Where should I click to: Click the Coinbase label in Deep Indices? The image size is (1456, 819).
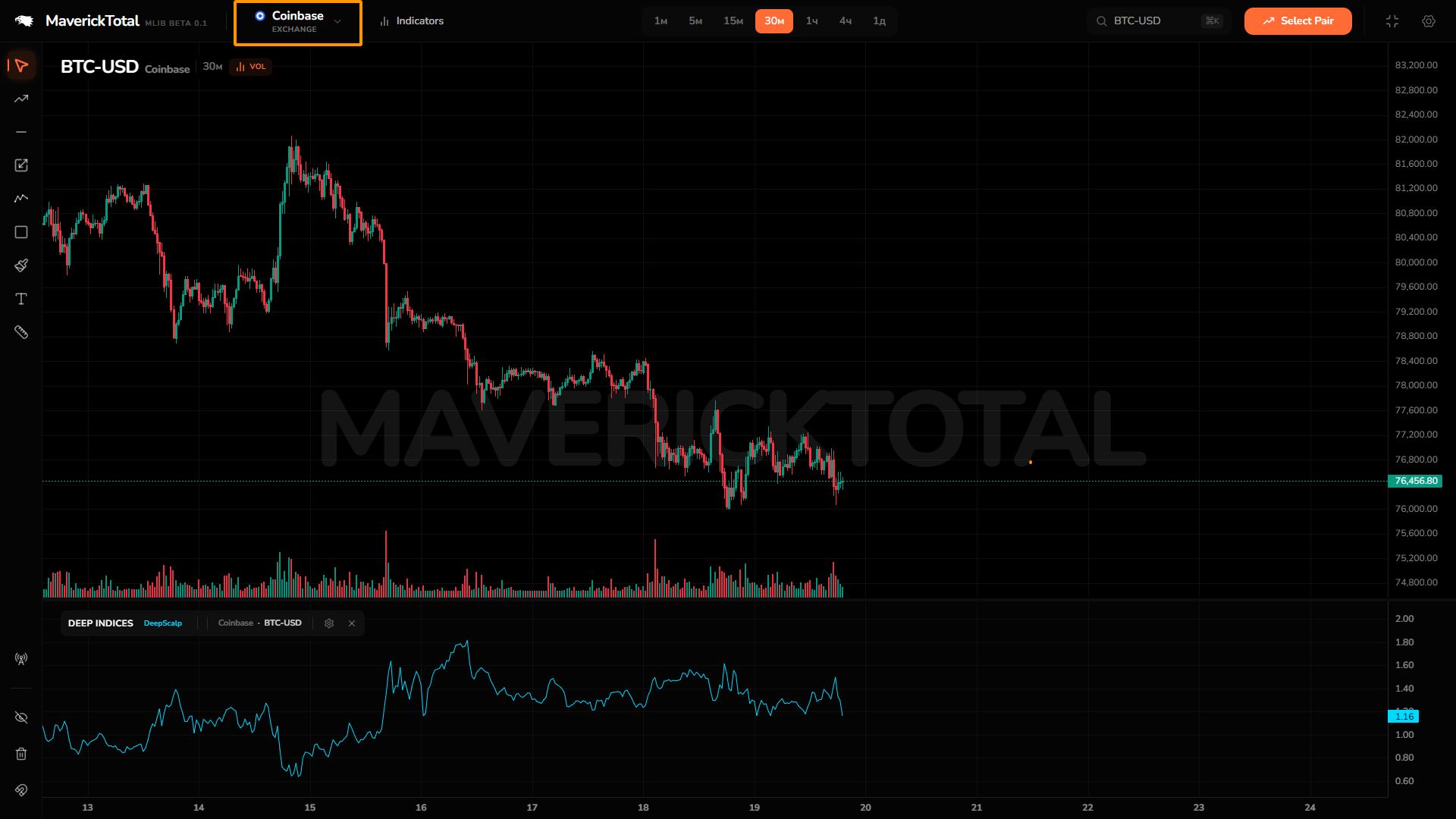coord(236,623)
